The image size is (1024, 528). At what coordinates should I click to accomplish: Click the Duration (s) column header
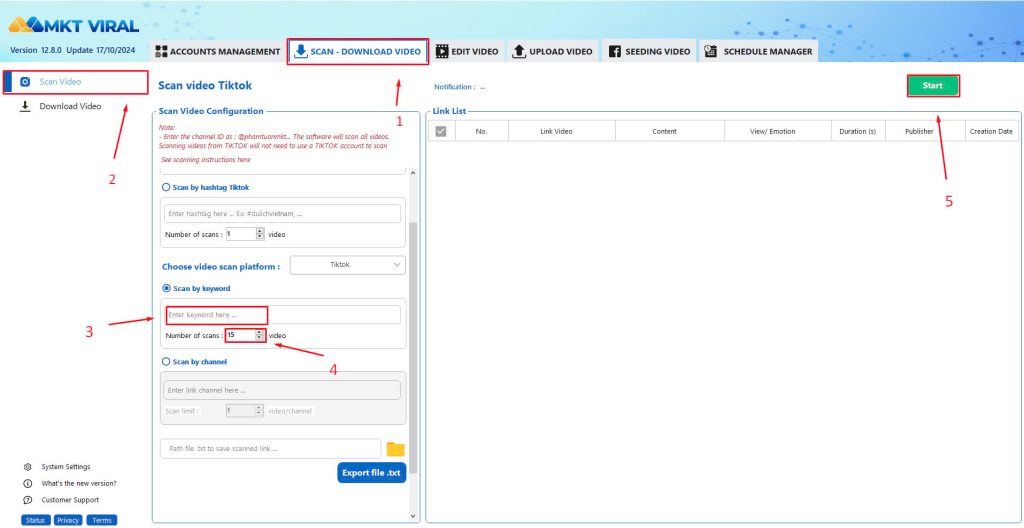(x=857, y=131)
